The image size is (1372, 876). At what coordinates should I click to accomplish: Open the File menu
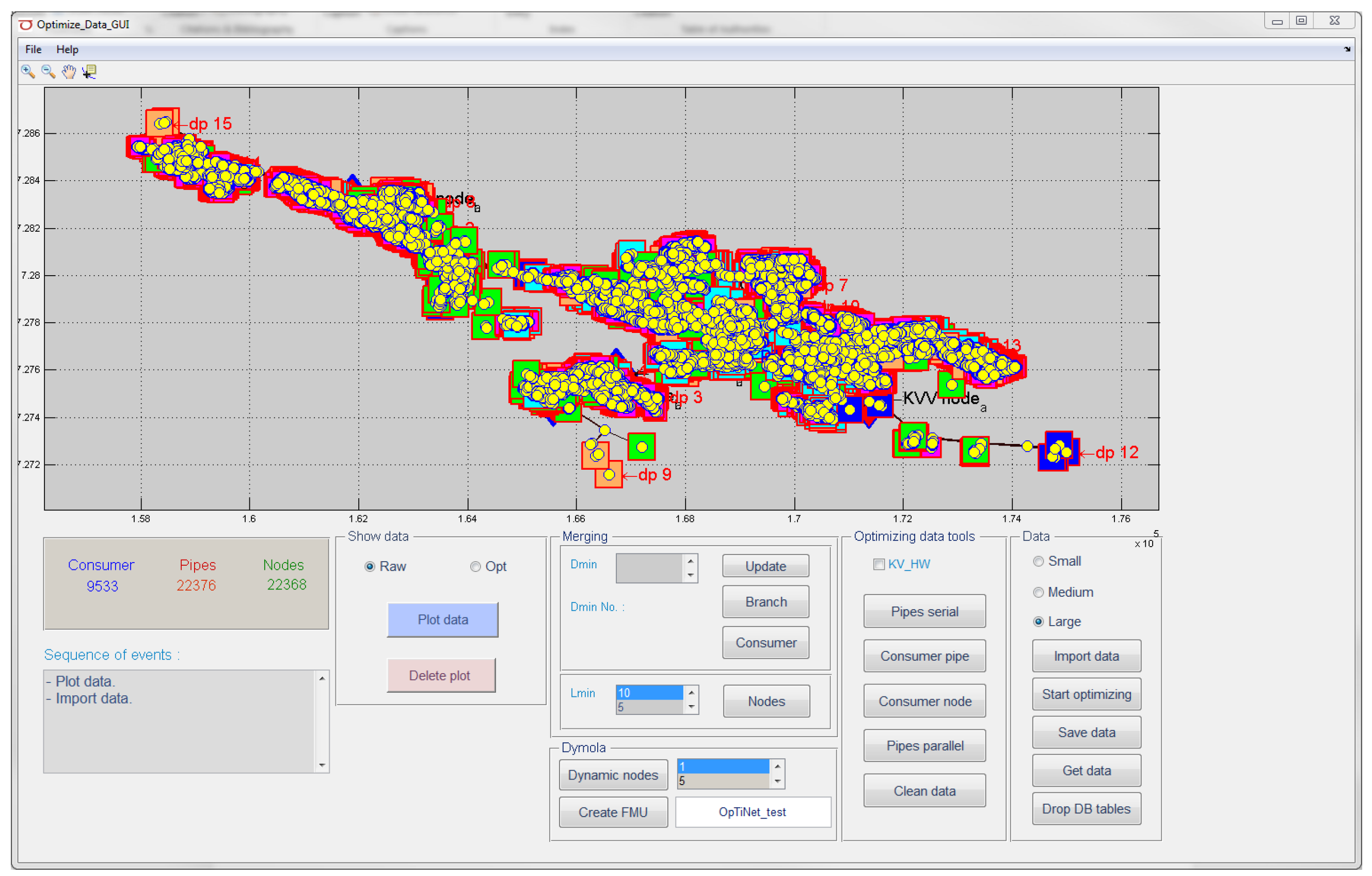(33, 50)
